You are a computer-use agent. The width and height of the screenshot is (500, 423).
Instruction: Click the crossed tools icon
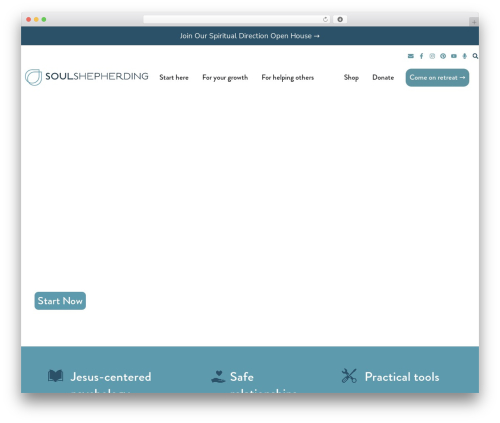coord(349,376)
